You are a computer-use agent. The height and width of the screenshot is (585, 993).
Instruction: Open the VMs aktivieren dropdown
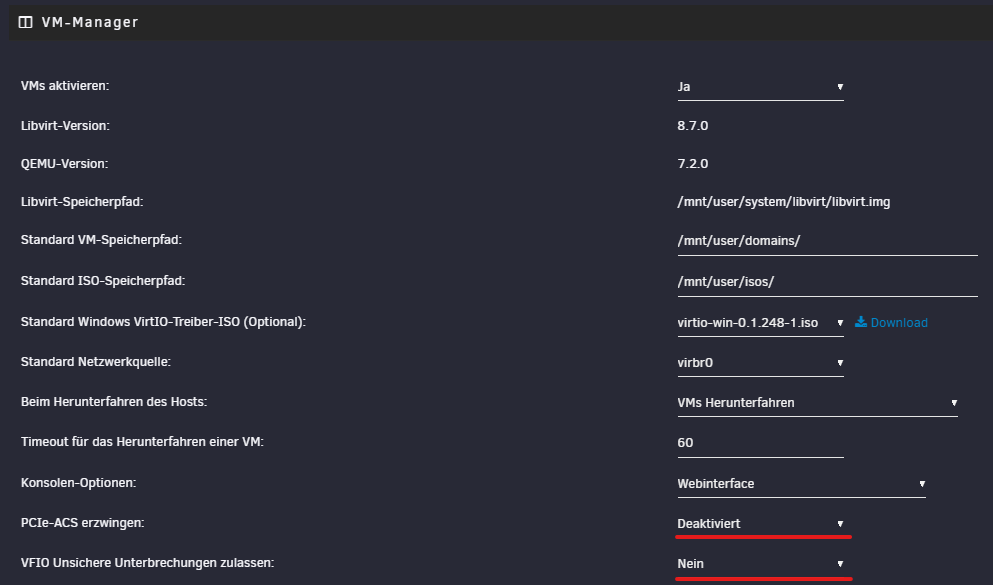[760, 87]
